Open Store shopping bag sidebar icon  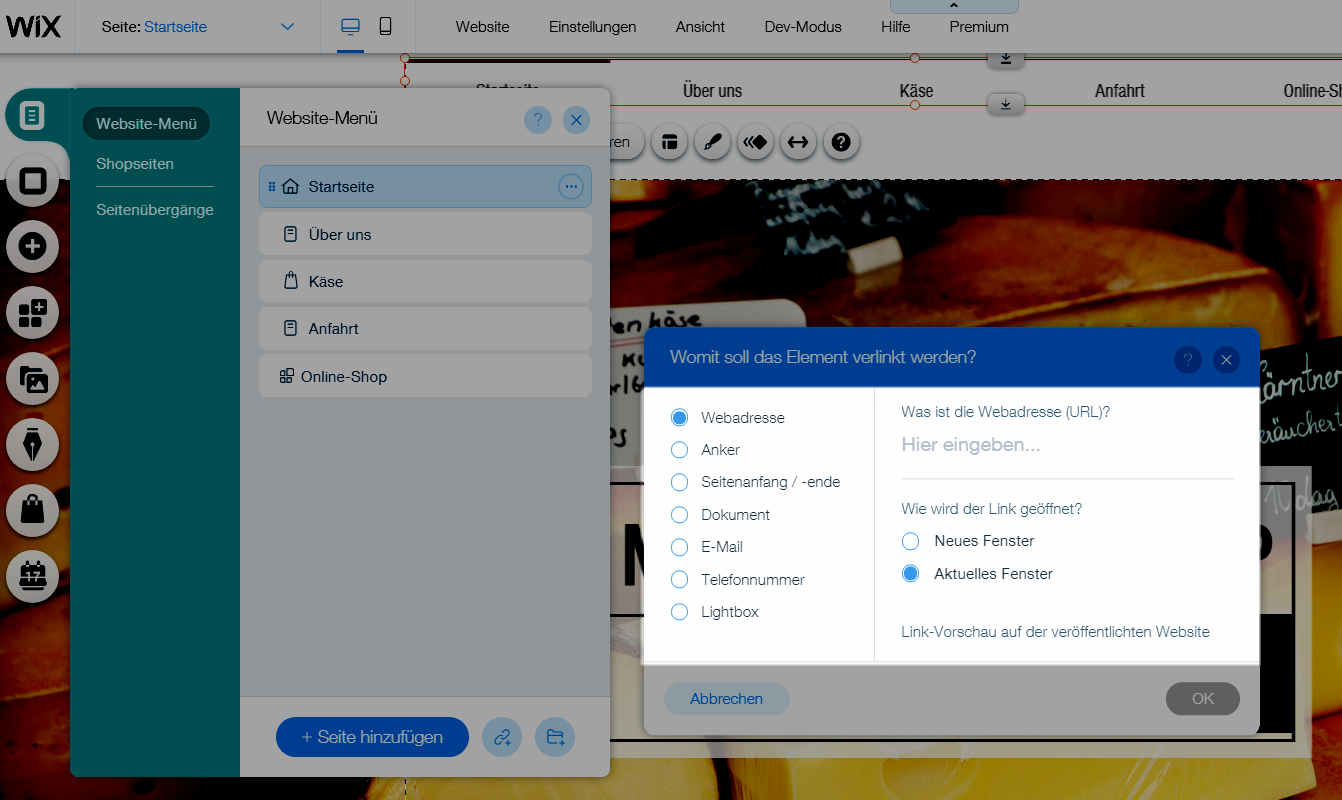pos(33,510)
